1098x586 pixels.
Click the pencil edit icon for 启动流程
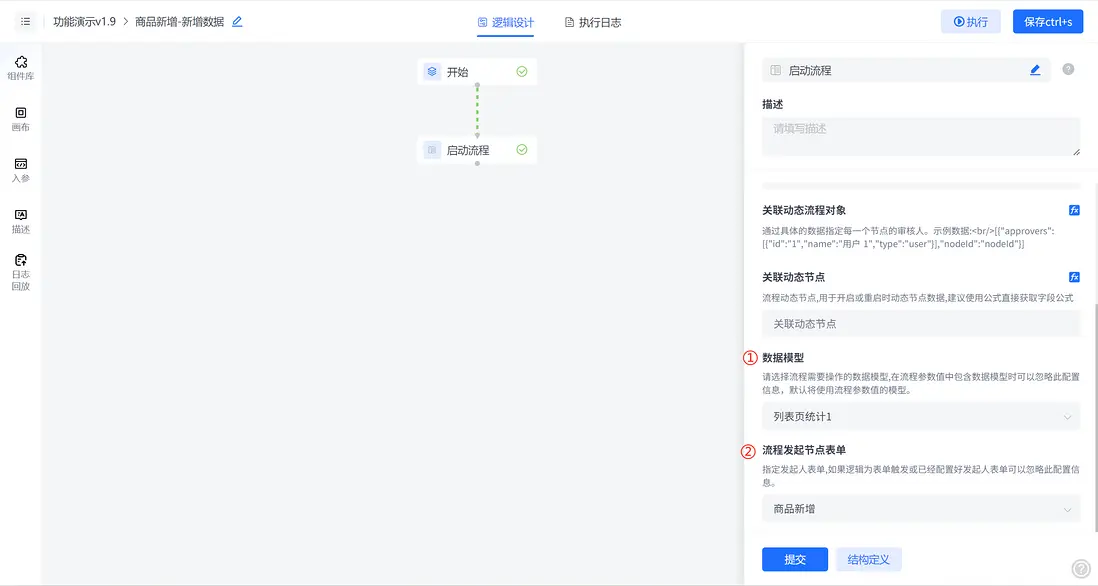click(1035, 69)
